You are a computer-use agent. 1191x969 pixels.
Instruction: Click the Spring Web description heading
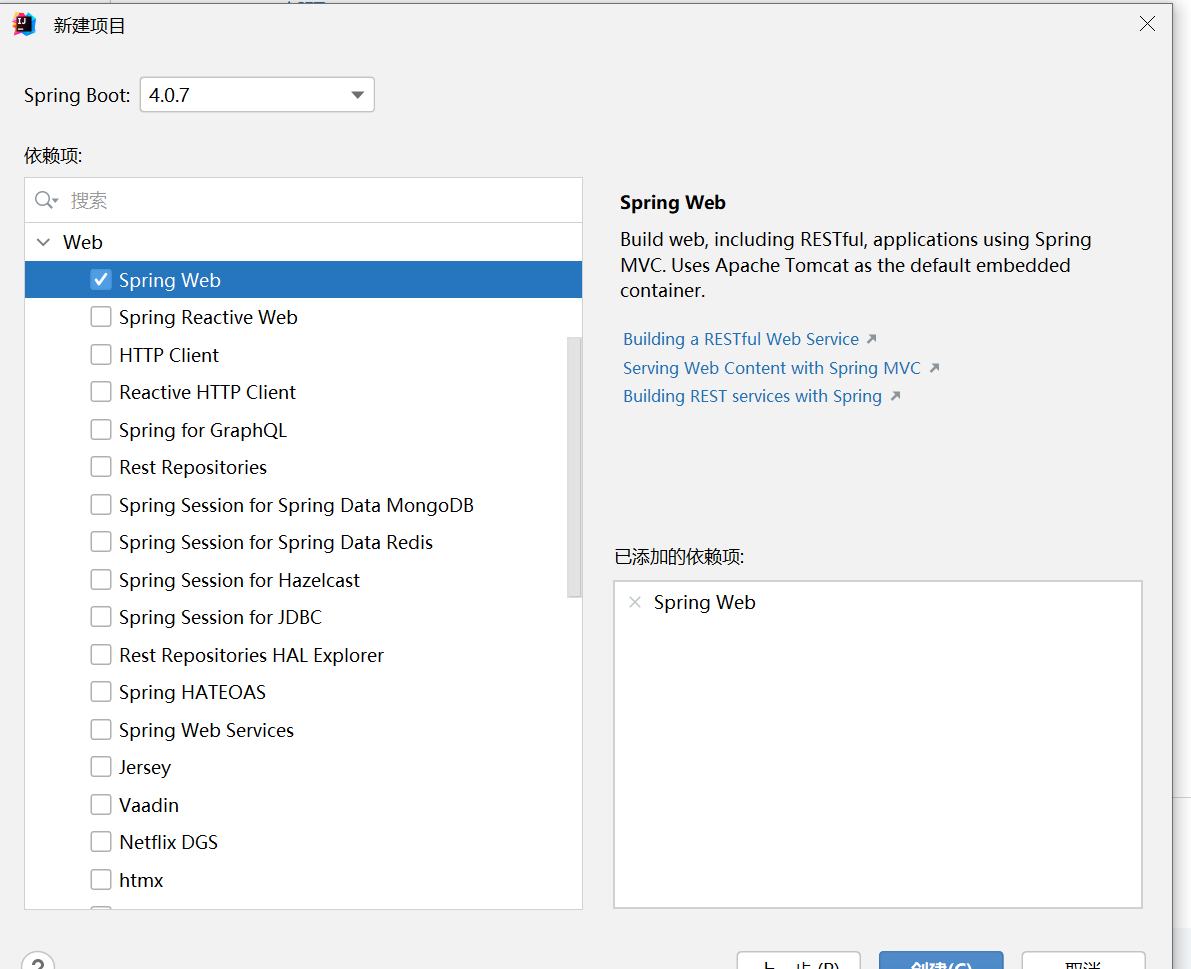pos(672,203)
